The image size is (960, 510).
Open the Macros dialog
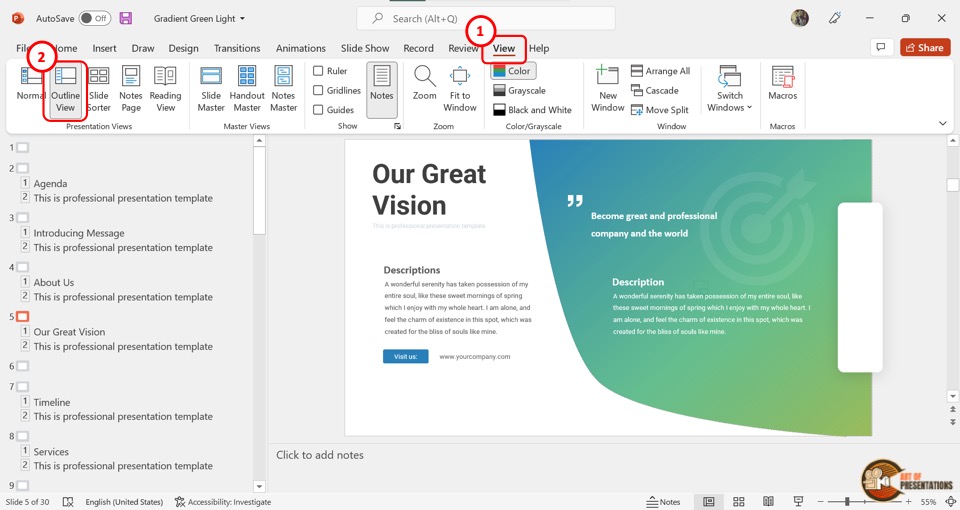(x=782, y=83)
